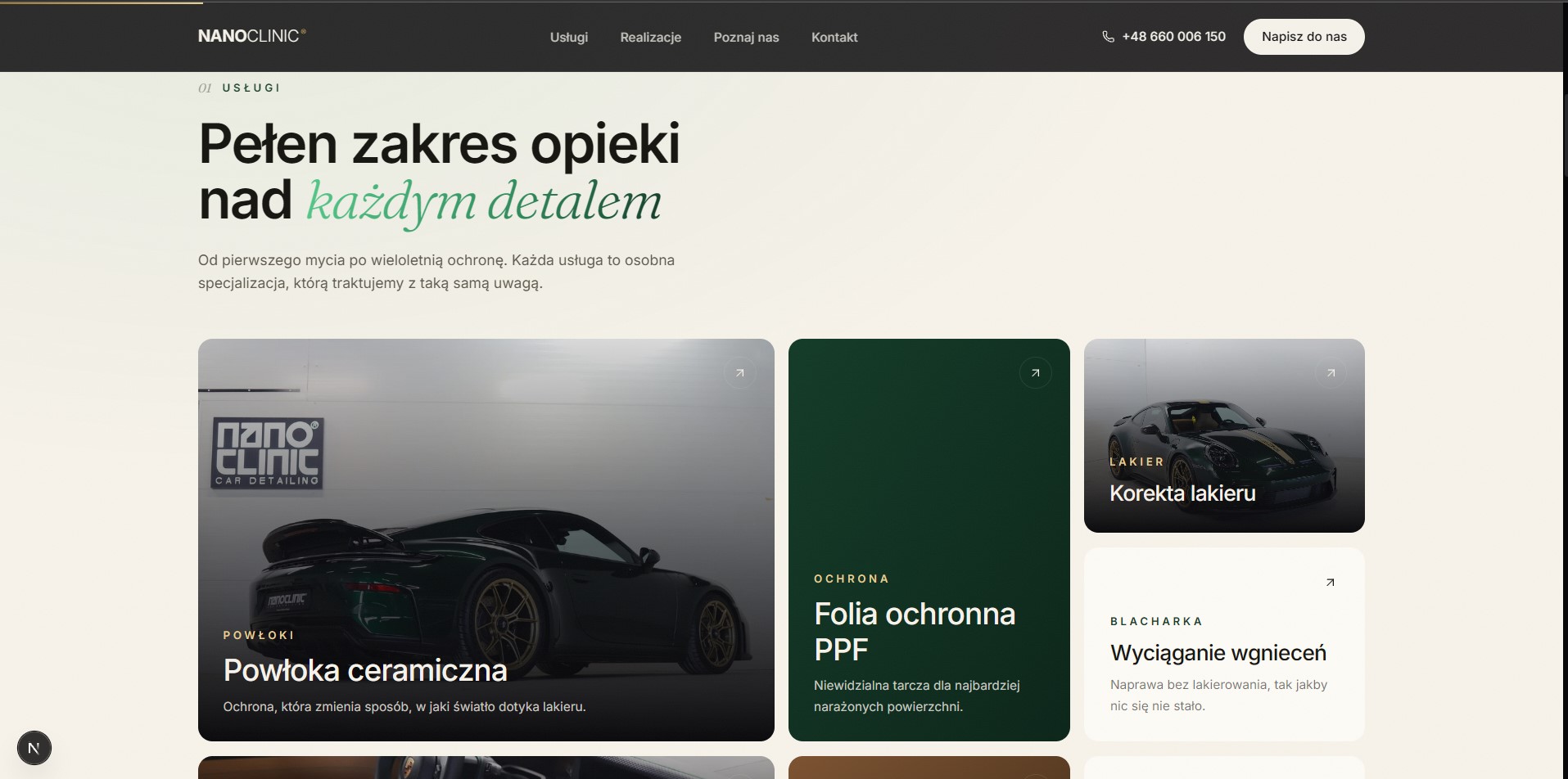Click the partially visible brown card at bottom
The height and width of the screenshot is (779, 1568).
pos(929,768)
